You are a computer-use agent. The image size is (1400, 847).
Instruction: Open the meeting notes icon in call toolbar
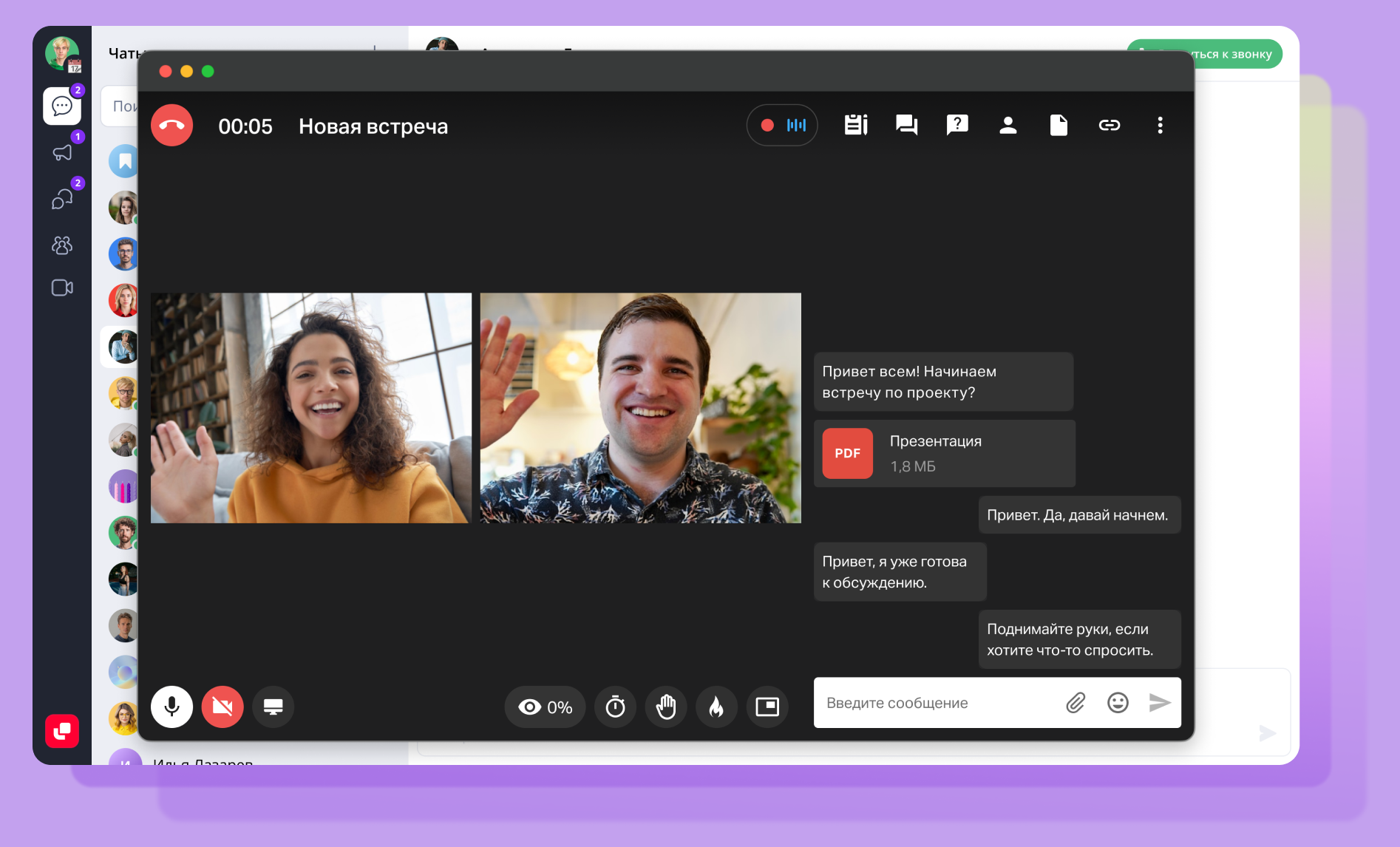click(x=856, y=125)
